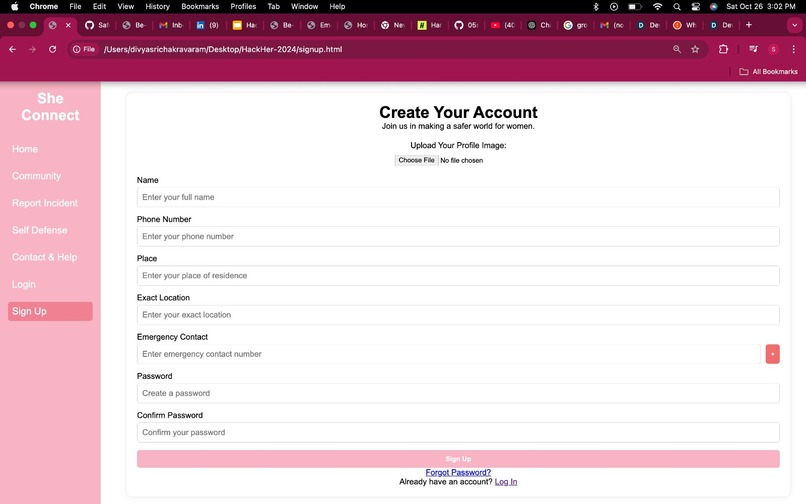
Task: Focus the Name input field
Action: tap(458, 197)
